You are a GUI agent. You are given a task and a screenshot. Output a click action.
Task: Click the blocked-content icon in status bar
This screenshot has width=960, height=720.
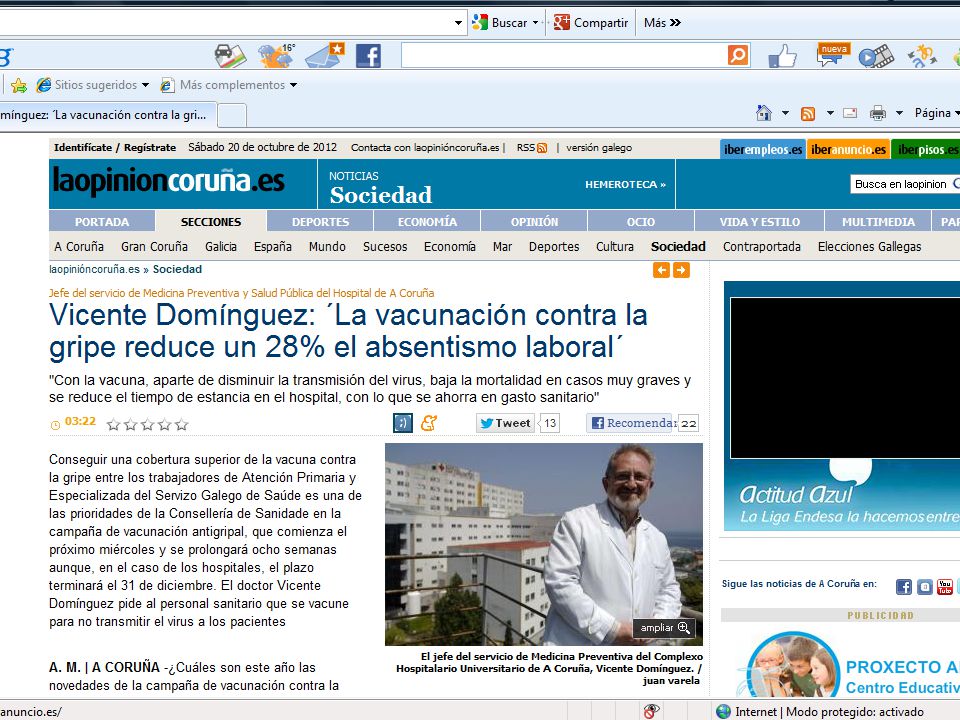click(651, 711)
